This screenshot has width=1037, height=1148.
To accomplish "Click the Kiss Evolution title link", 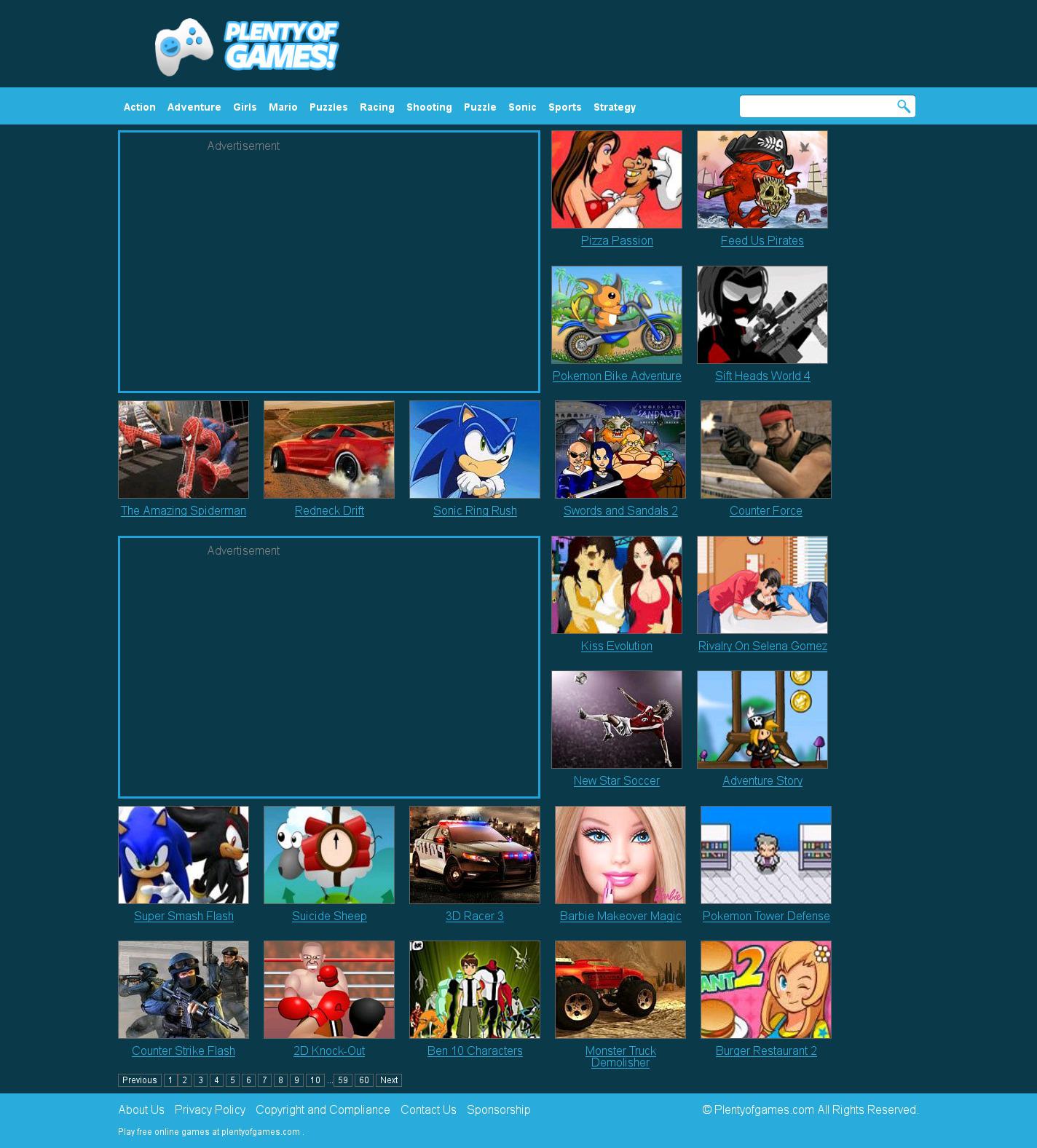I will point(617,646).
